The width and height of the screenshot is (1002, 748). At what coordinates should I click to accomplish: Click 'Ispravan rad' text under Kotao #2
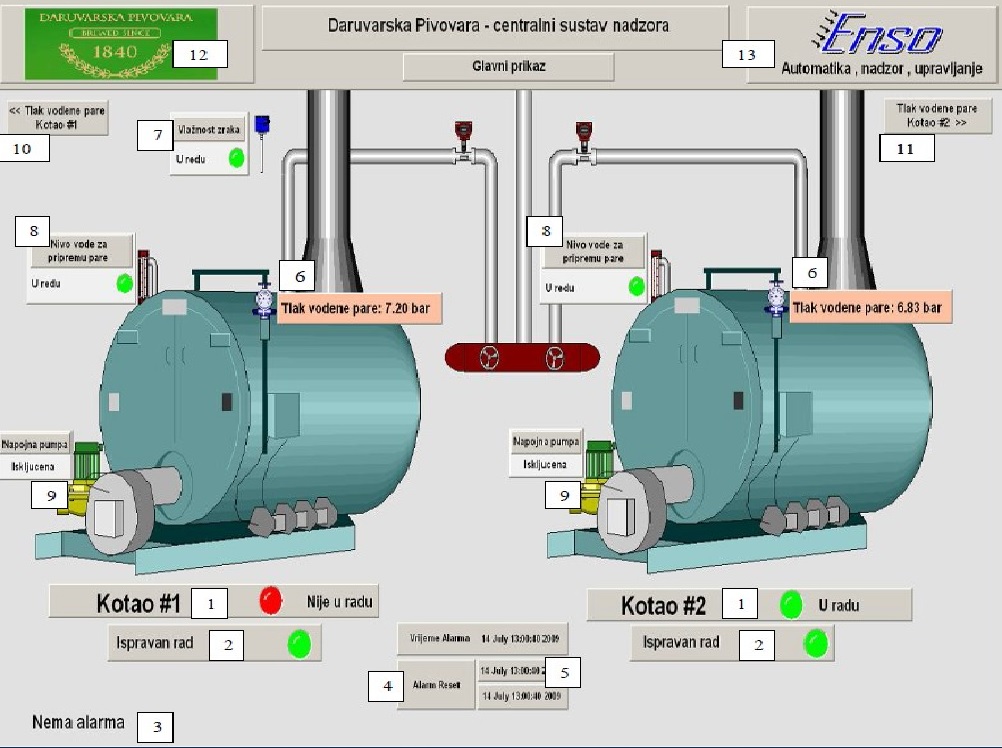681,642
